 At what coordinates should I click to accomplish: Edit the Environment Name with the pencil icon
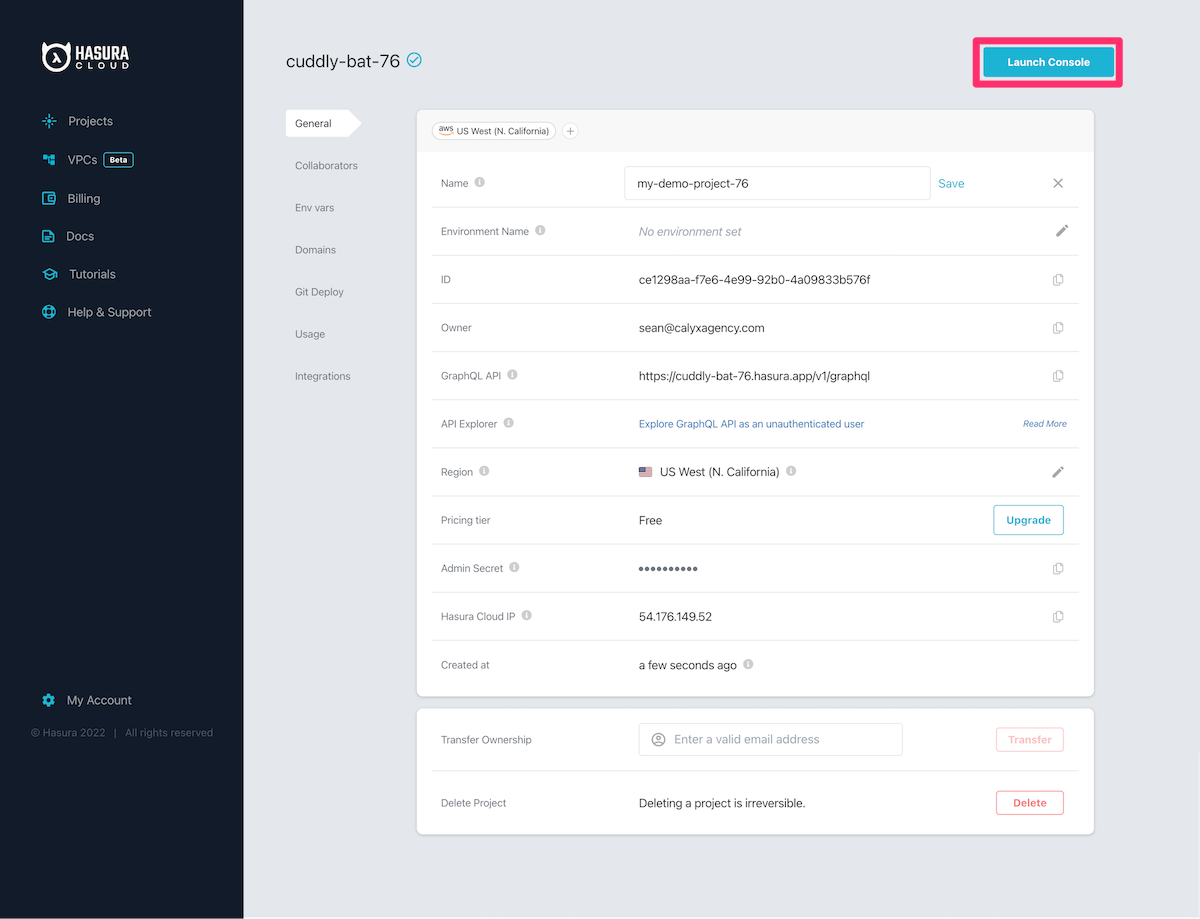coord(1062,231)
